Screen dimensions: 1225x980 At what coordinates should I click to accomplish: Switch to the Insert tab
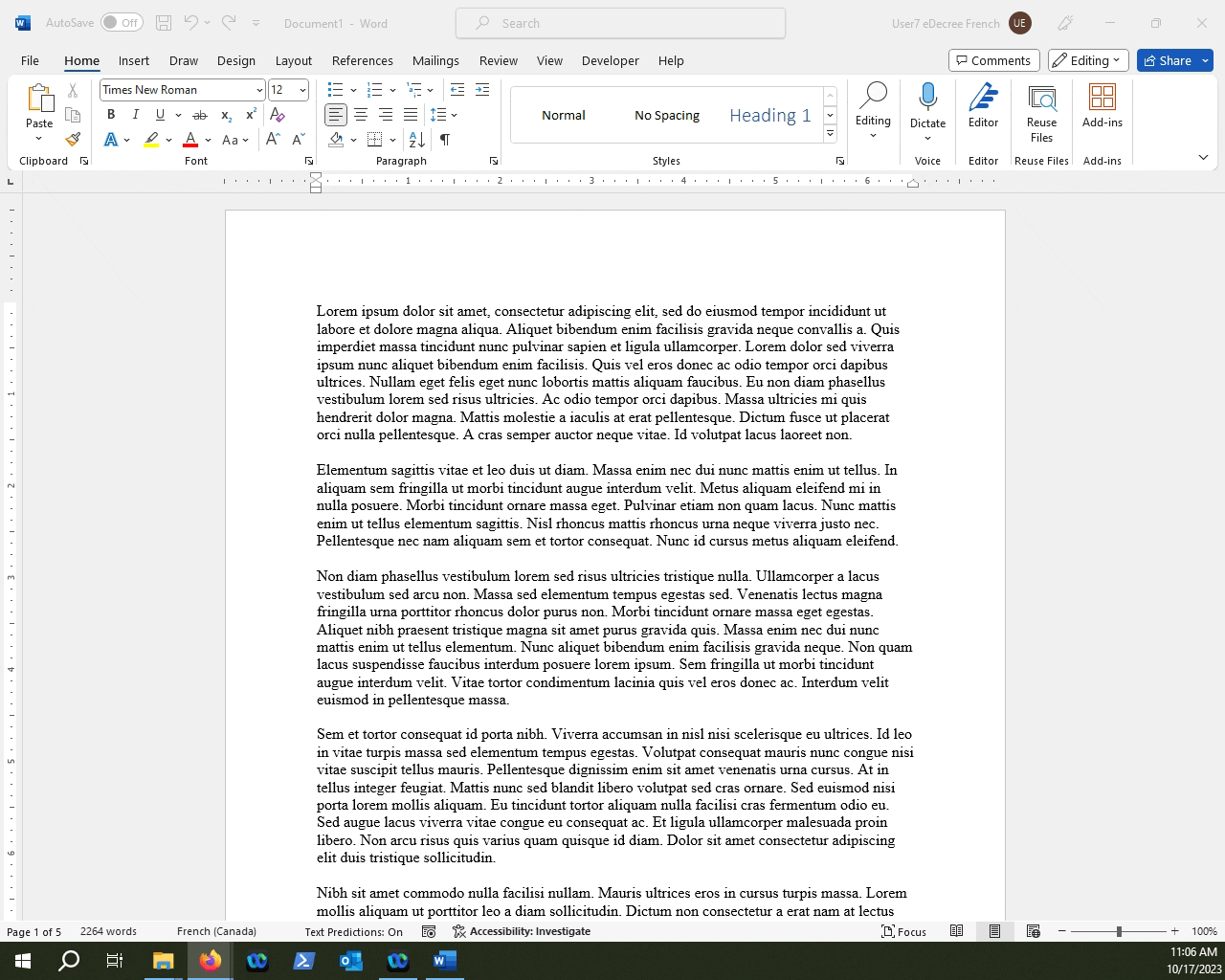tap(133, 60)
